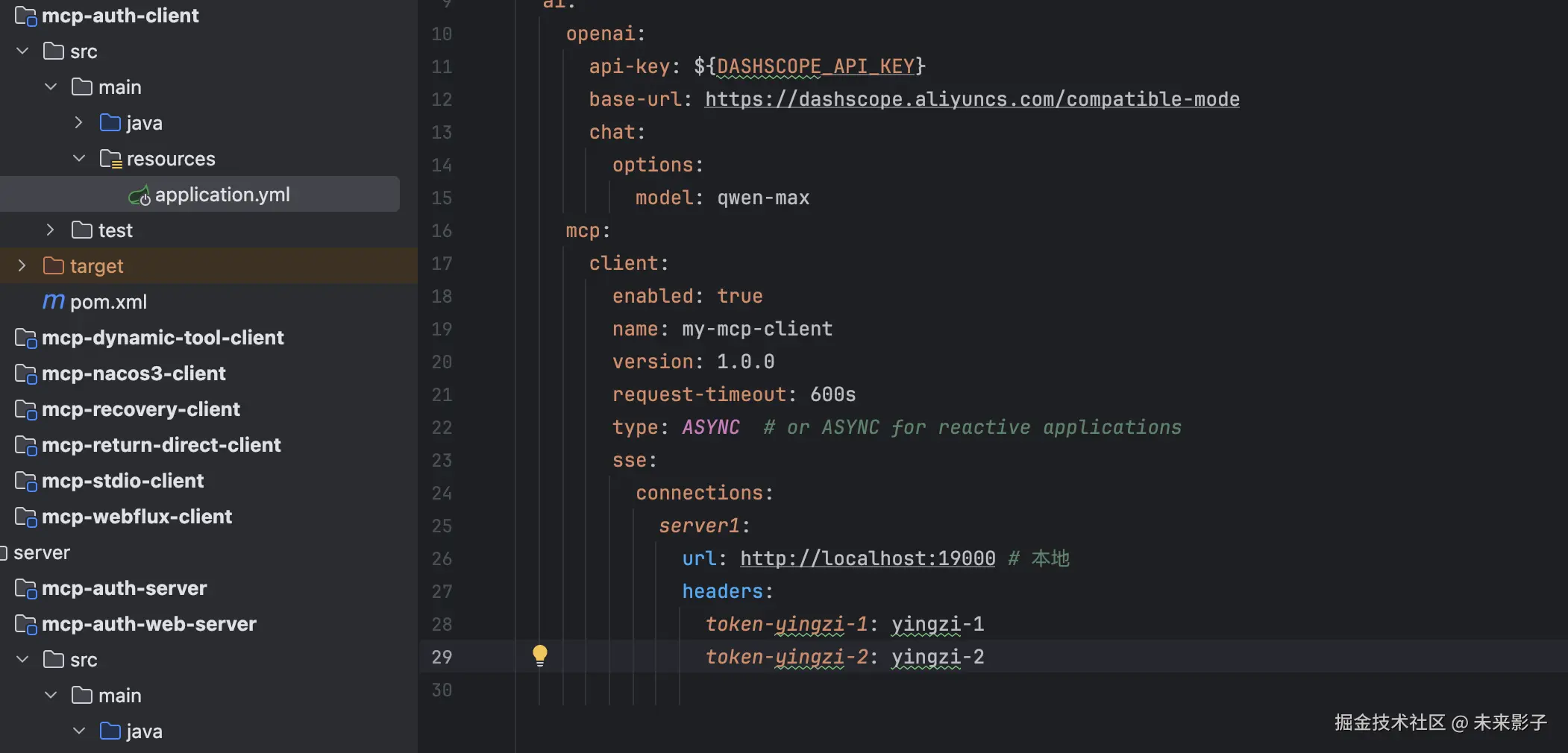The image size is (1568, 753).
Task: Collapse the src folder under mcp-auth-web-server
Action: click(x=22, y=660)
